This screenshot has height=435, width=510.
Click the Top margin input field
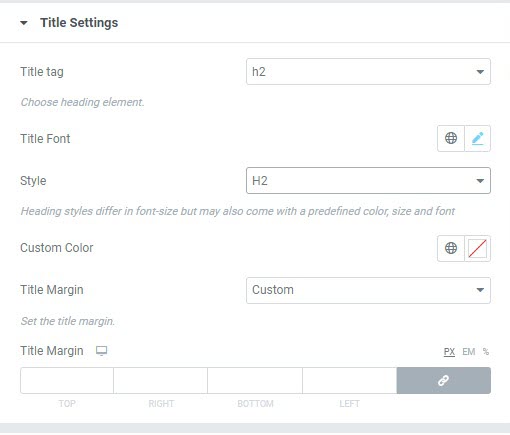click(67, 380)
